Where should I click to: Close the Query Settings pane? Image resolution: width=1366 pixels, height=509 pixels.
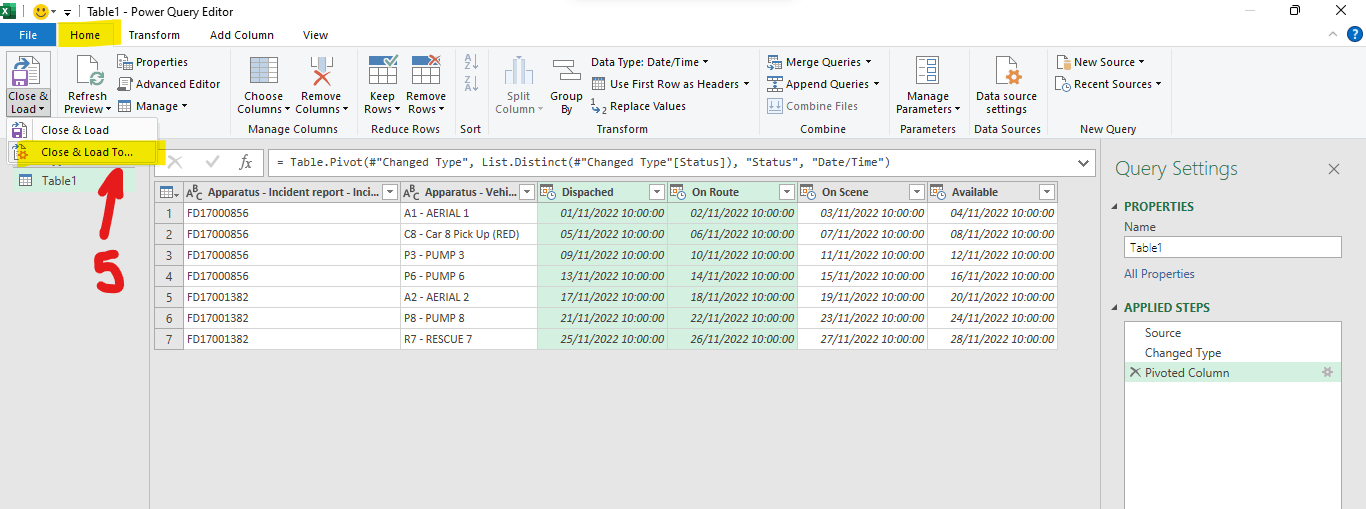(x=1333, y=169)
